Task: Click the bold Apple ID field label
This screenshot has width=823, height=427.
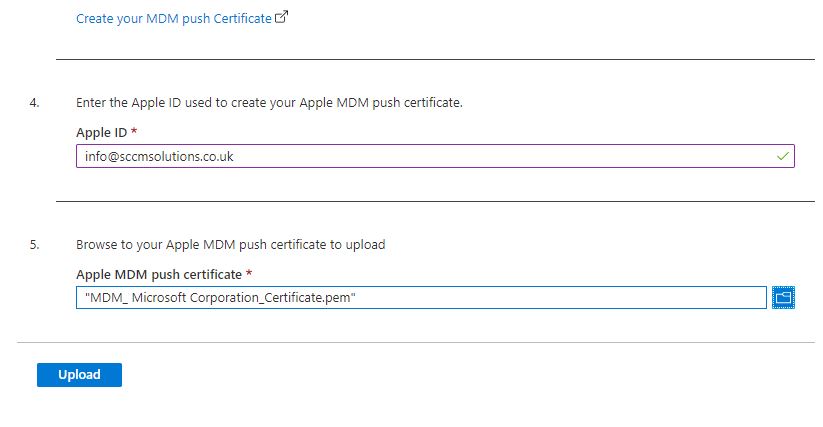Action: (x=101, y=132)
